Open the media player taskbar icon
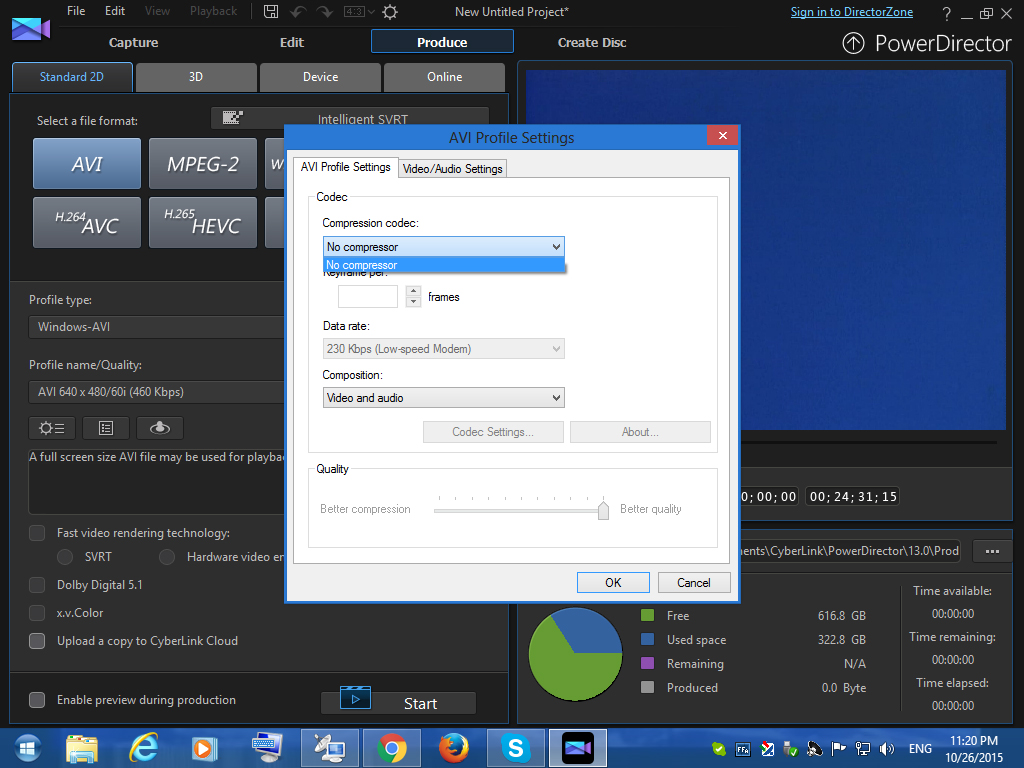 tap(204, 748)
